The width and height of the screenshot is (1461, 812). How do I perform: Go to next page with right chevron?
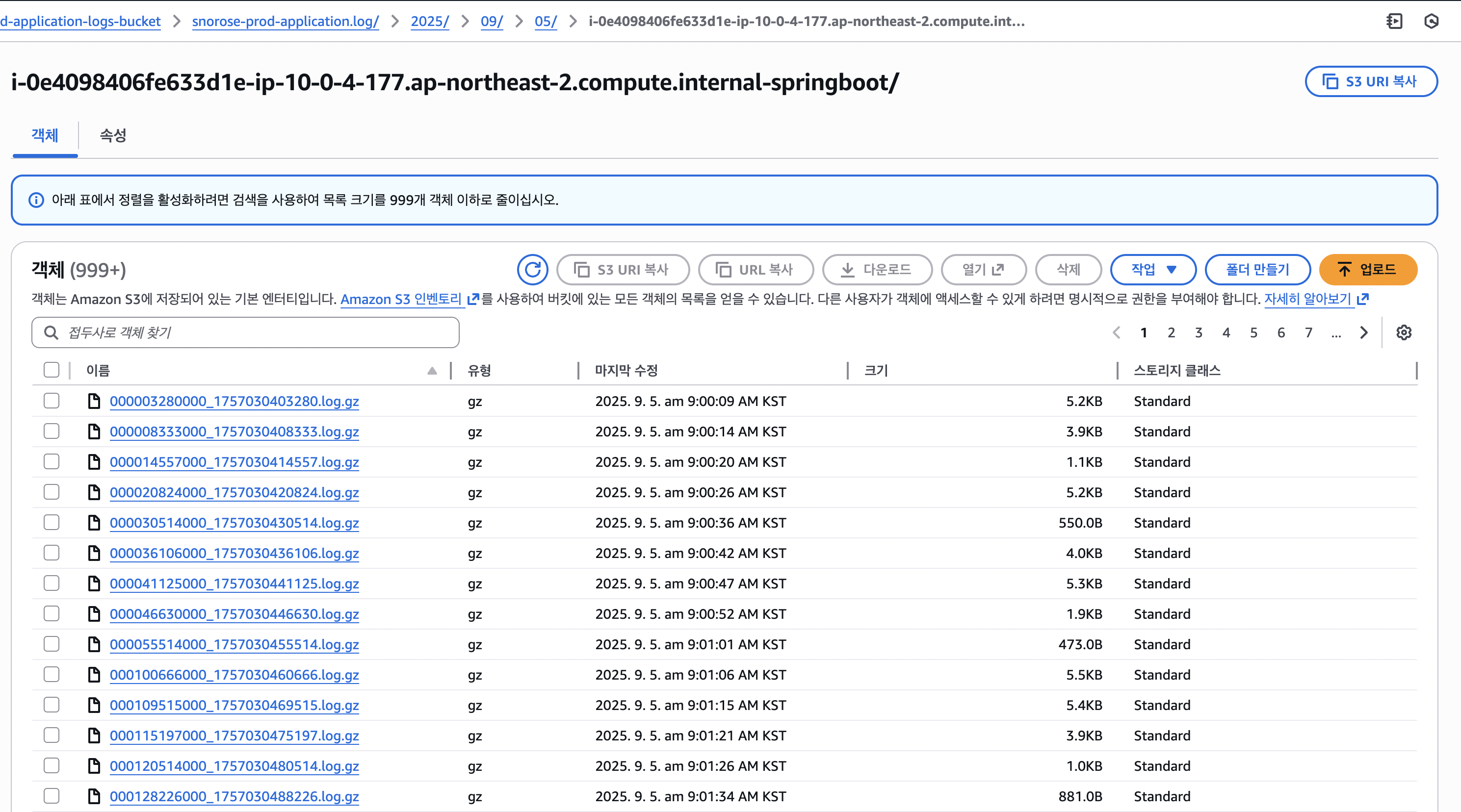(x=1363, y=332)
